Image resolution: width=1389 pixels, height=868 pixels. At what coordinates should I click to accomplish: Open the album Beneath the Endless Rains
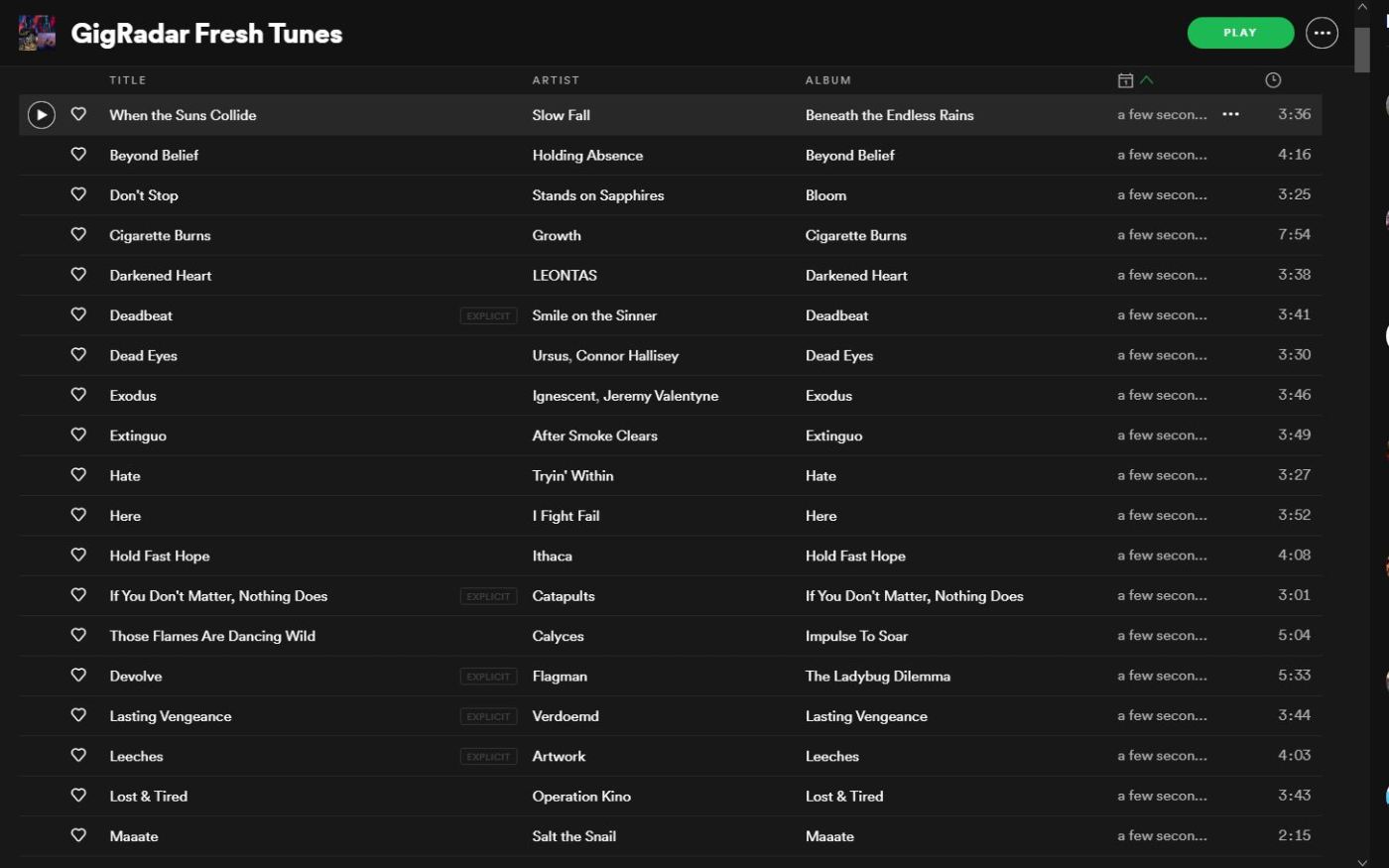click(x=889, y=115)
